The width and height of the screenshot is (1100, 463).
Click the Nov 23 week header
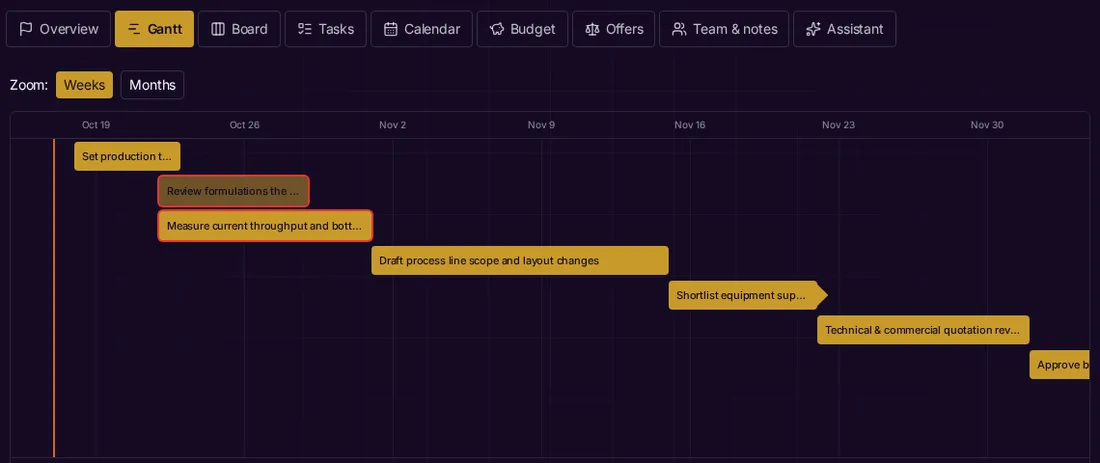839,125
